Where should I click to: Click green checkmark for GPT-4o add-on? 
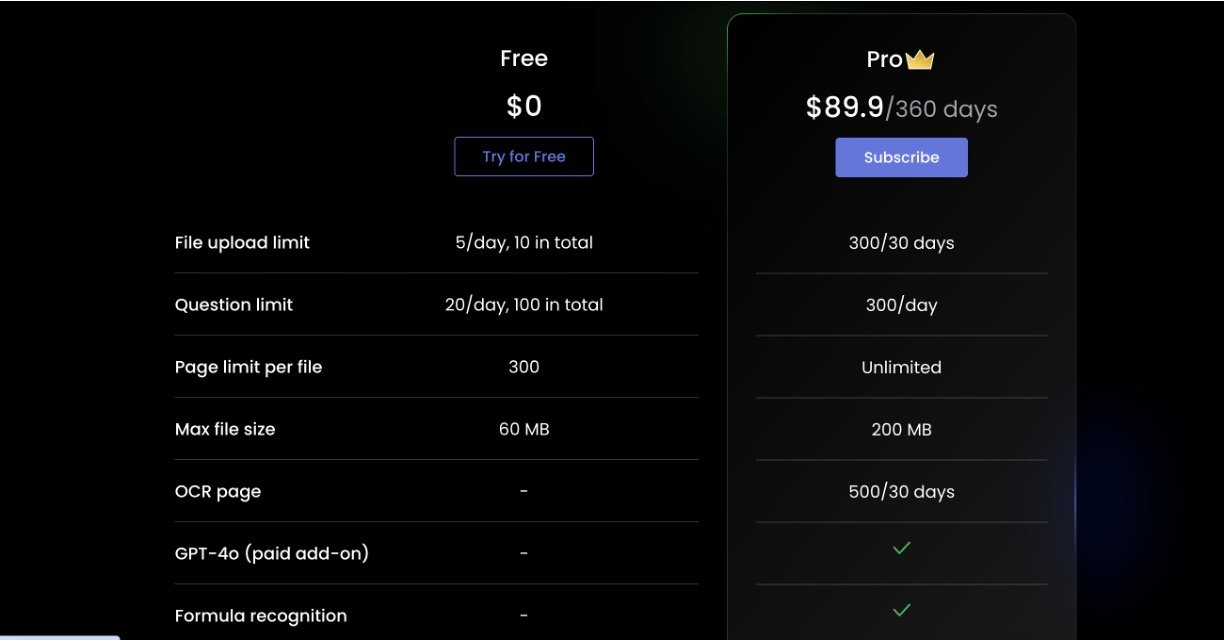[901, 548]
